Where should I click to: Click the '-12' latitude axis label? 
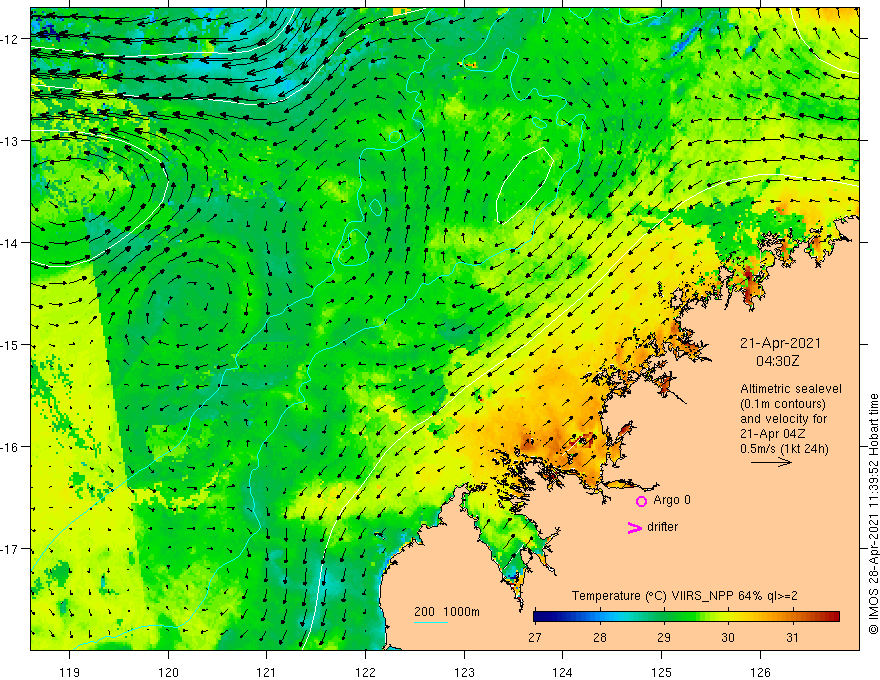(x=11, y=39)
